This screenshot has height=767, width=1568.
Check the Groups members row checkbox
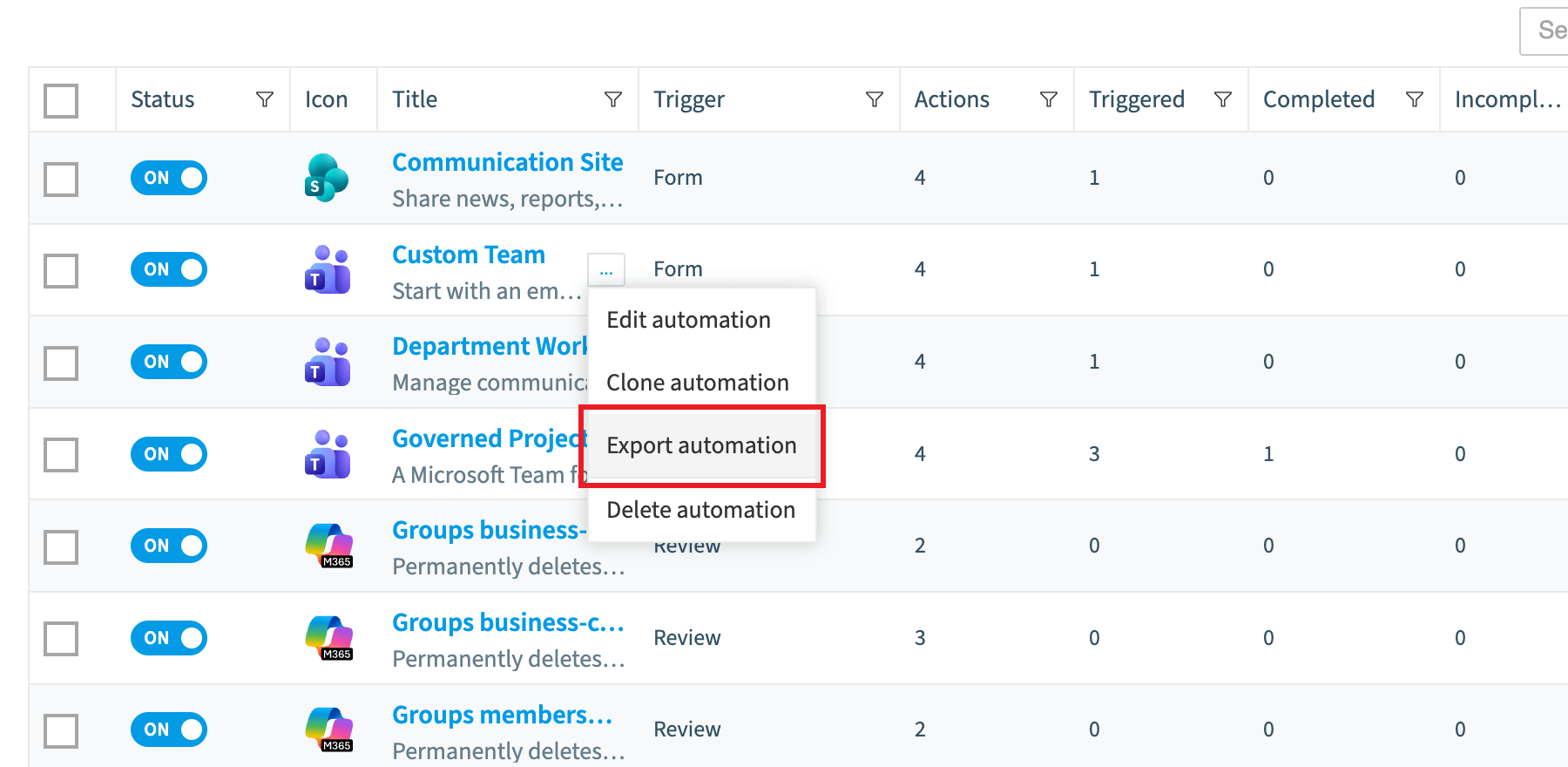61,731
